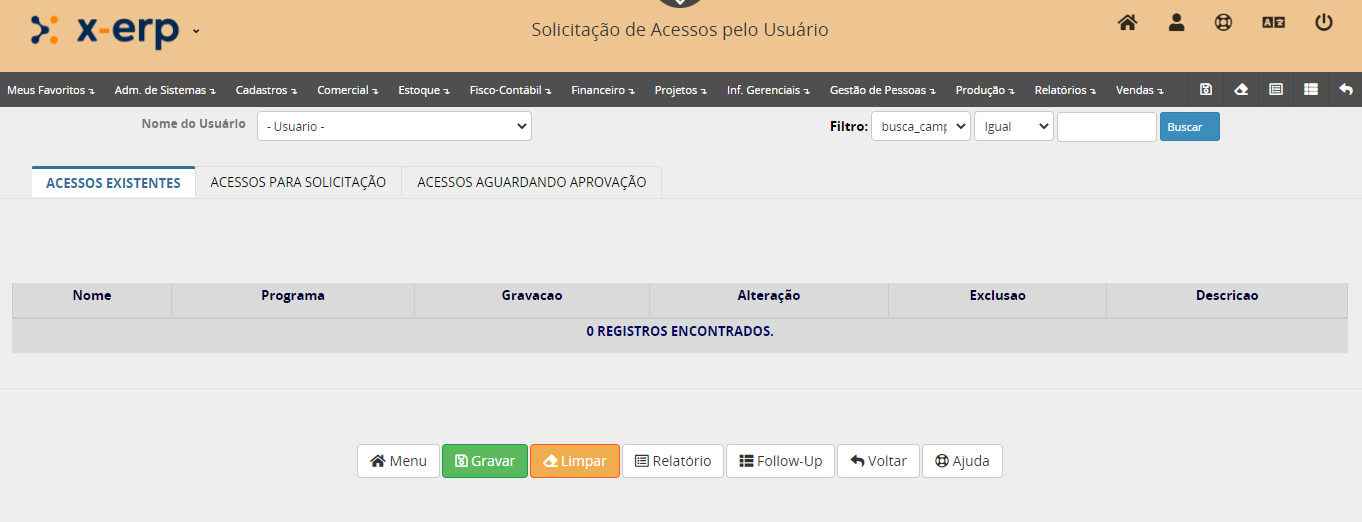
Task: Switch to Acessos Aguardando Aprovação tab
Action: [531, 182]
